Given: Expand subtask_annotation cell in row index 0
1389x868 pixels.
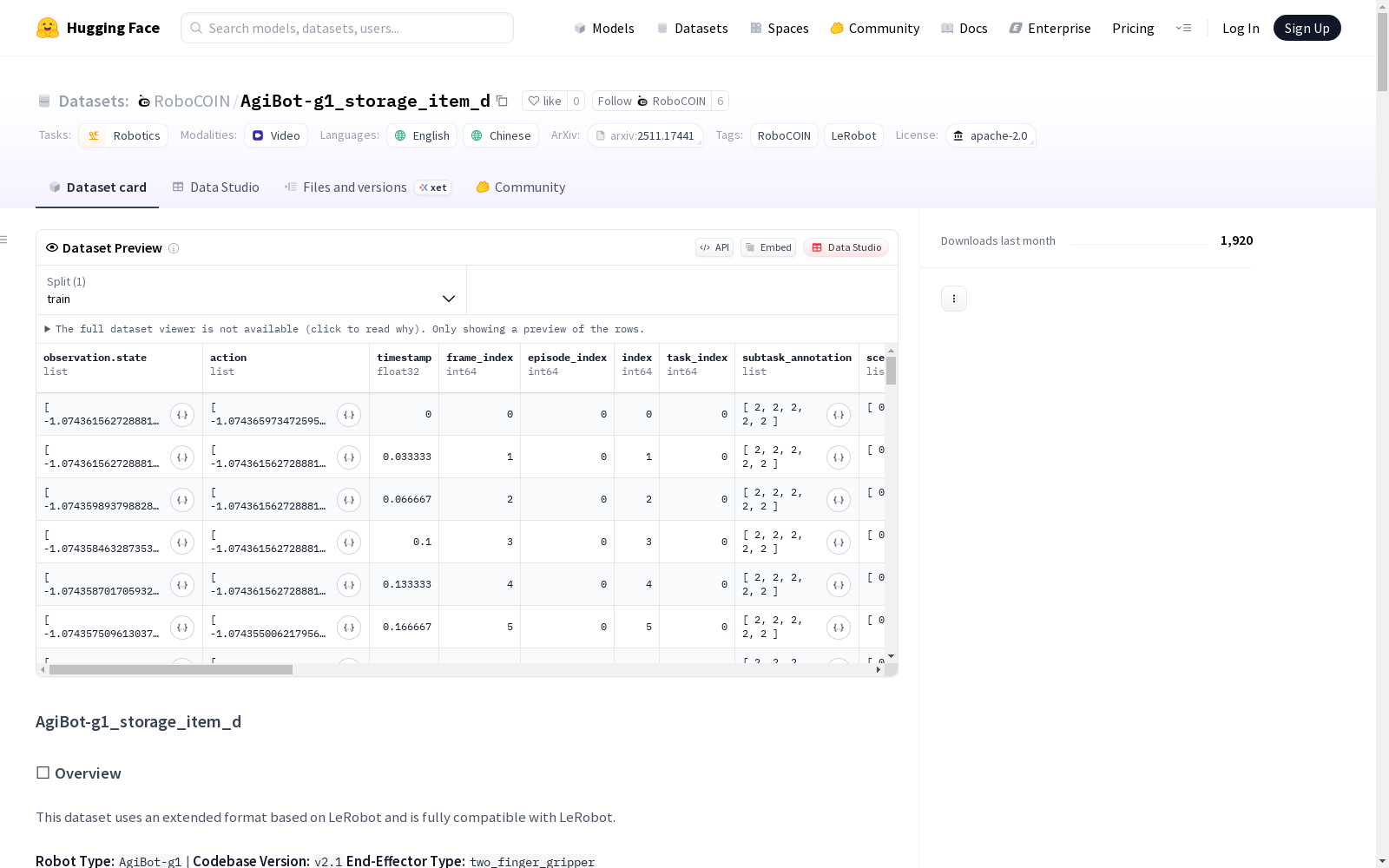Looking at the screenshot, I should point(839,415).
